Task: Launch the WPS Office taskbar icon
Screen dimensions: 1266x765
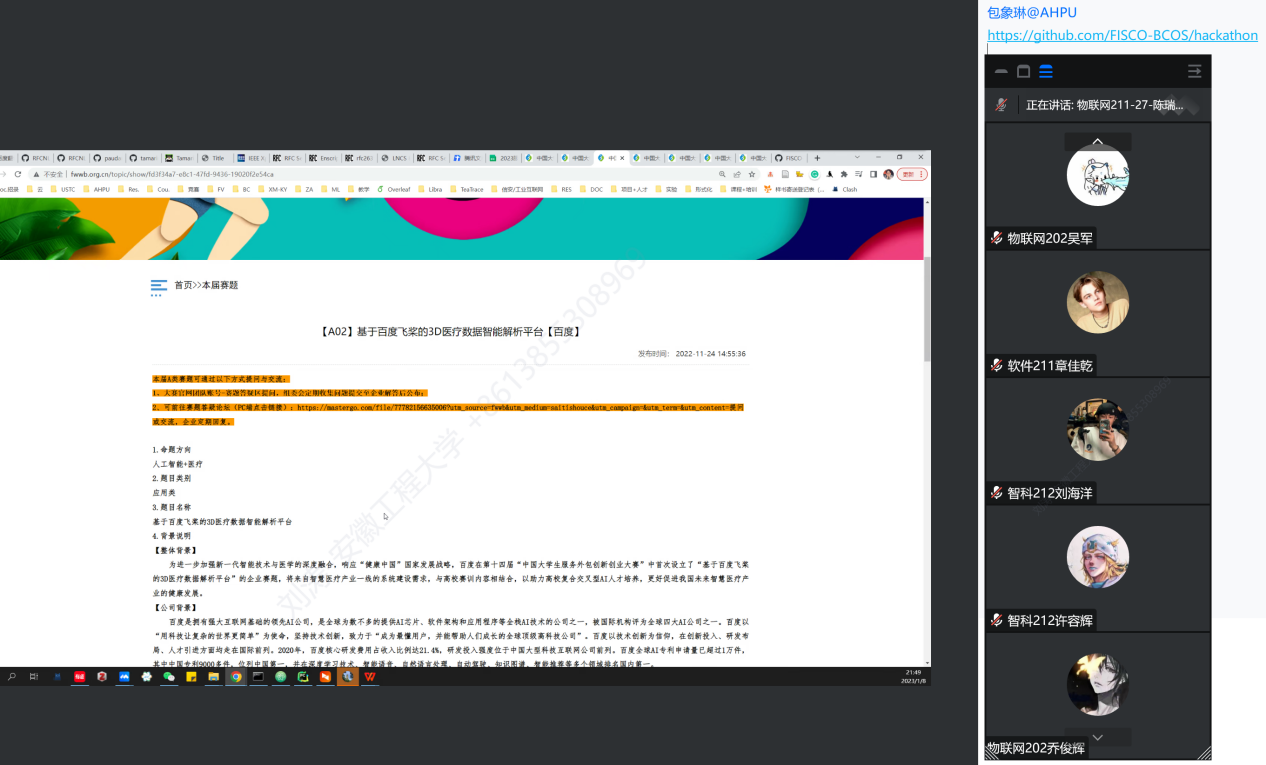Action: click(x=370, y=677)
